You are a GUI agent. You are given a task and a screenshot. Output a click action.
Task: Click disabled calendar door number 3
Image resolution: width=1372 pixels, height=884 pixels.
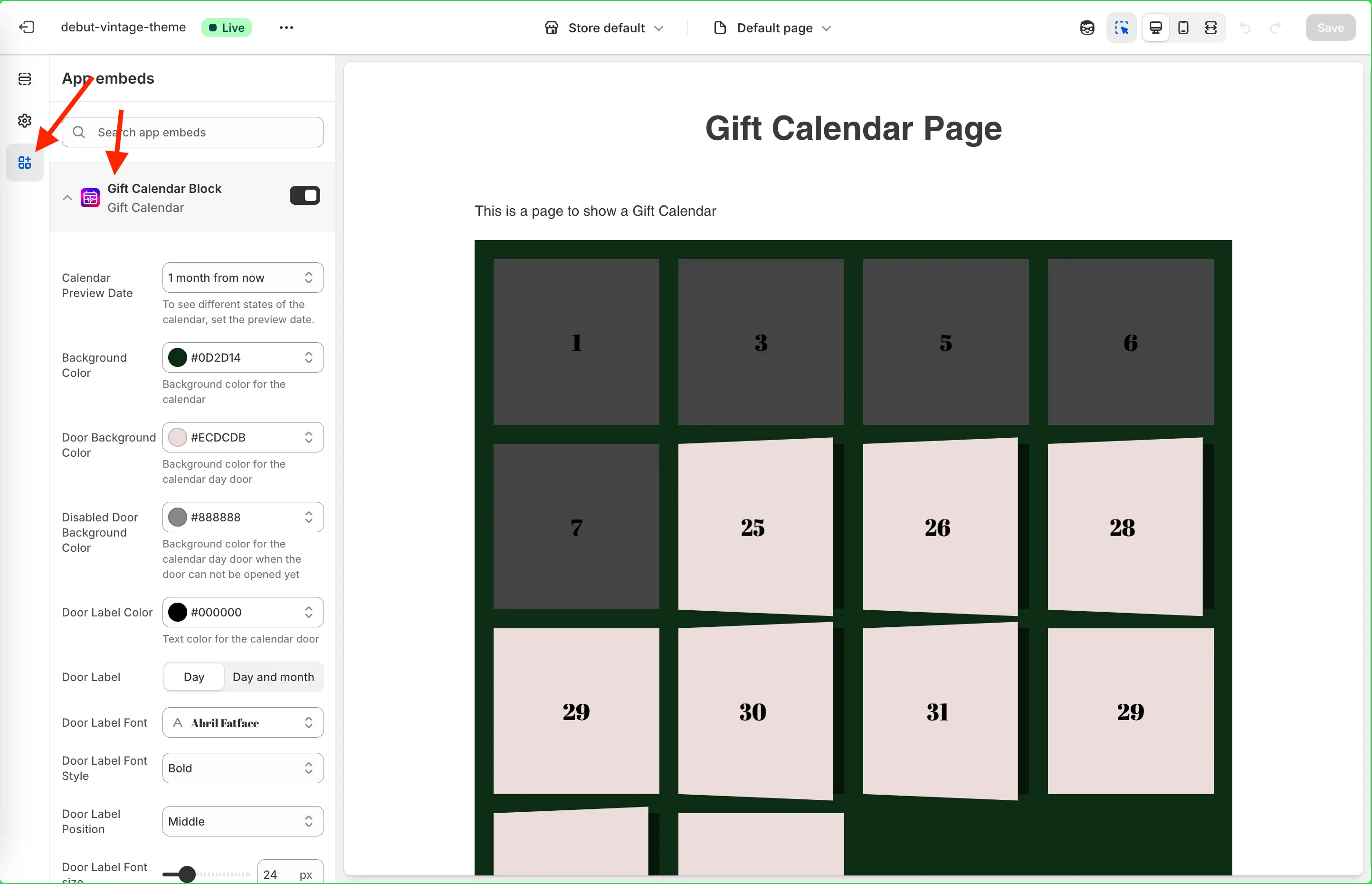[x=761, y=342]
